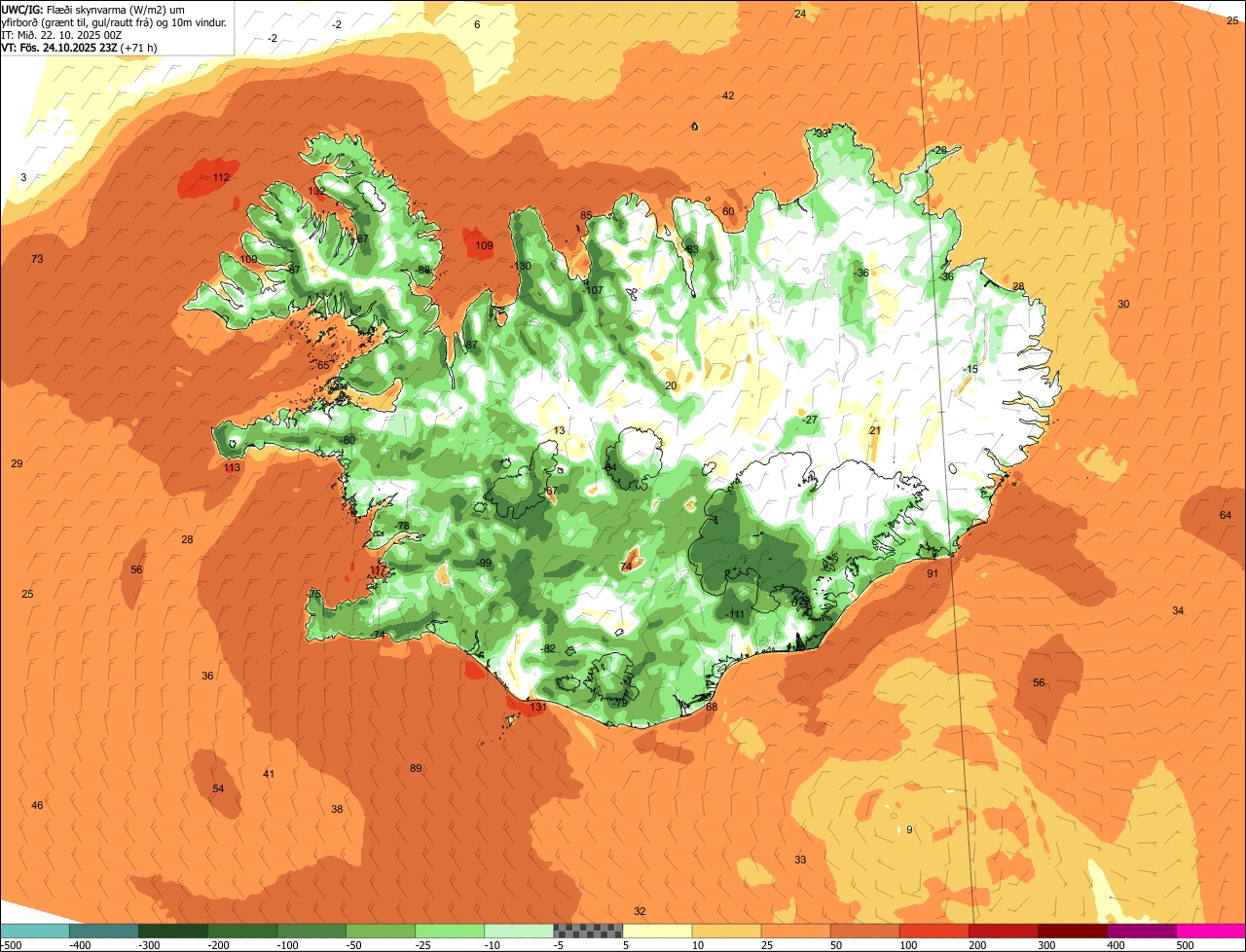Click the '73' value in the western sea

(x=37, y=259)
